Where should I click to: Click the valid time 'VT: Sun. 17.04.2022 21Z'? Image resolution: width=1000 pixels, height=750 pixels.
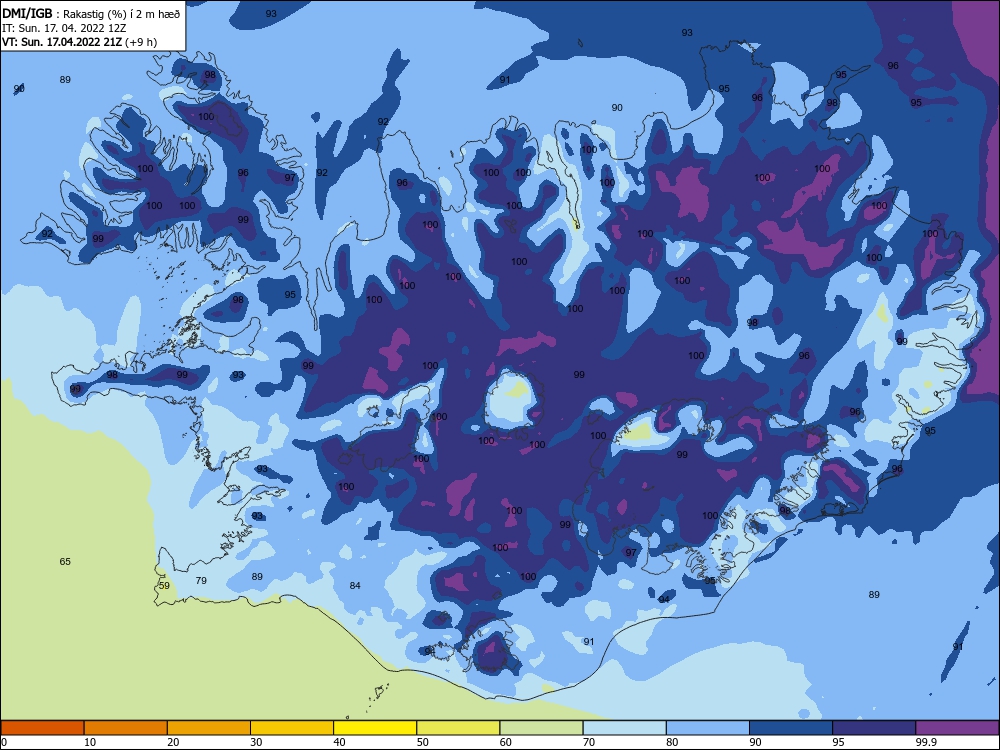(62, 42)
